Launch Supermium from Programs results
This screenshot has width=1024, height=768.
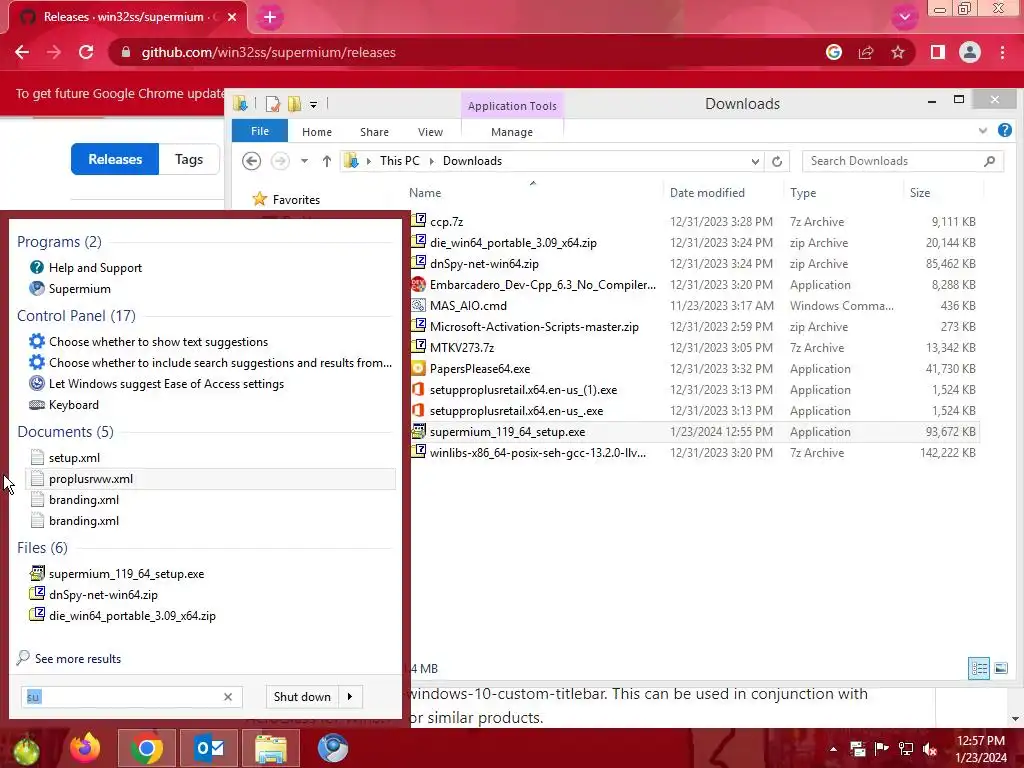[80, 289]
